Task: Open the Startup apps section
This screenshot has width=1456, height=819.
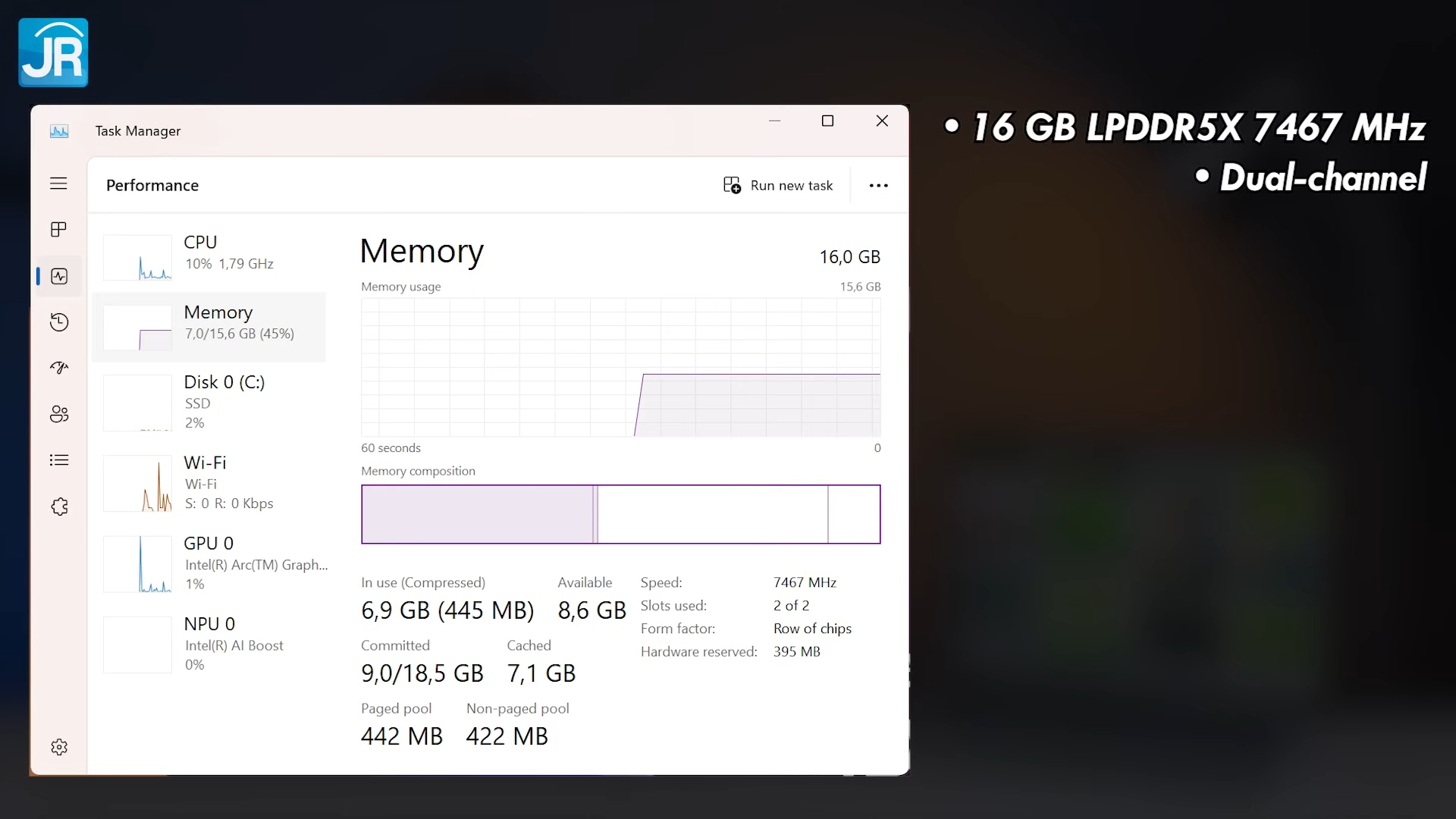Action: [x=58, y=368]
